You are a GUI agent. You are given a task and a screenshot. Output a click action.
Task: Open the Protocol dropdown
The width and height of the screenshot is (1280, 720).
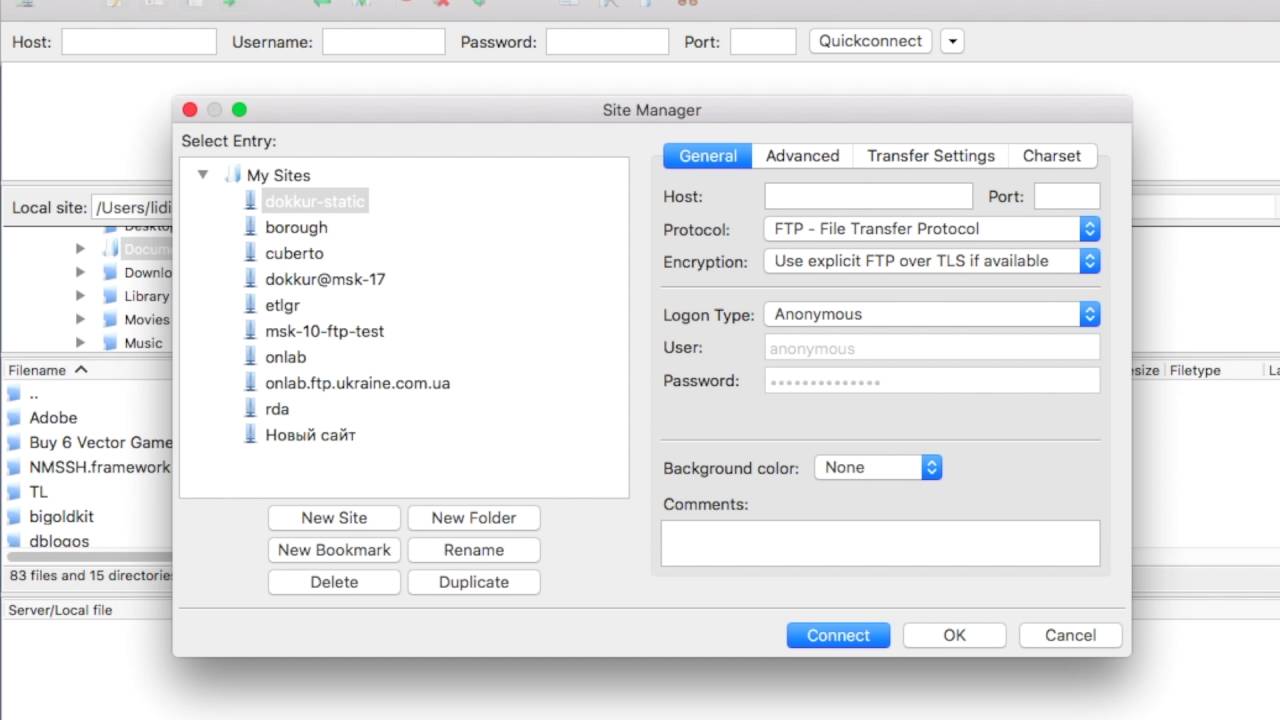click(932, 229)
